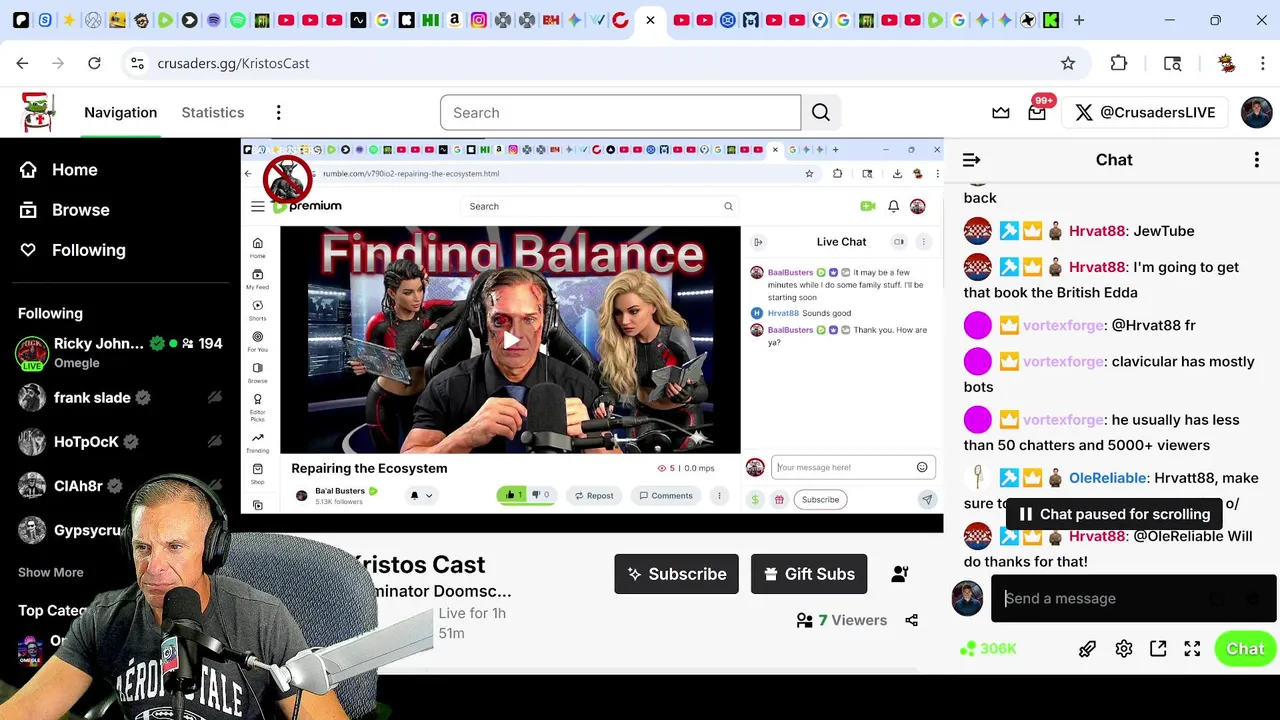The width and height of the screenshot is (1280, 720).
Task: Toggle notifications for ClAh8r
Action: tap(214, 486)
